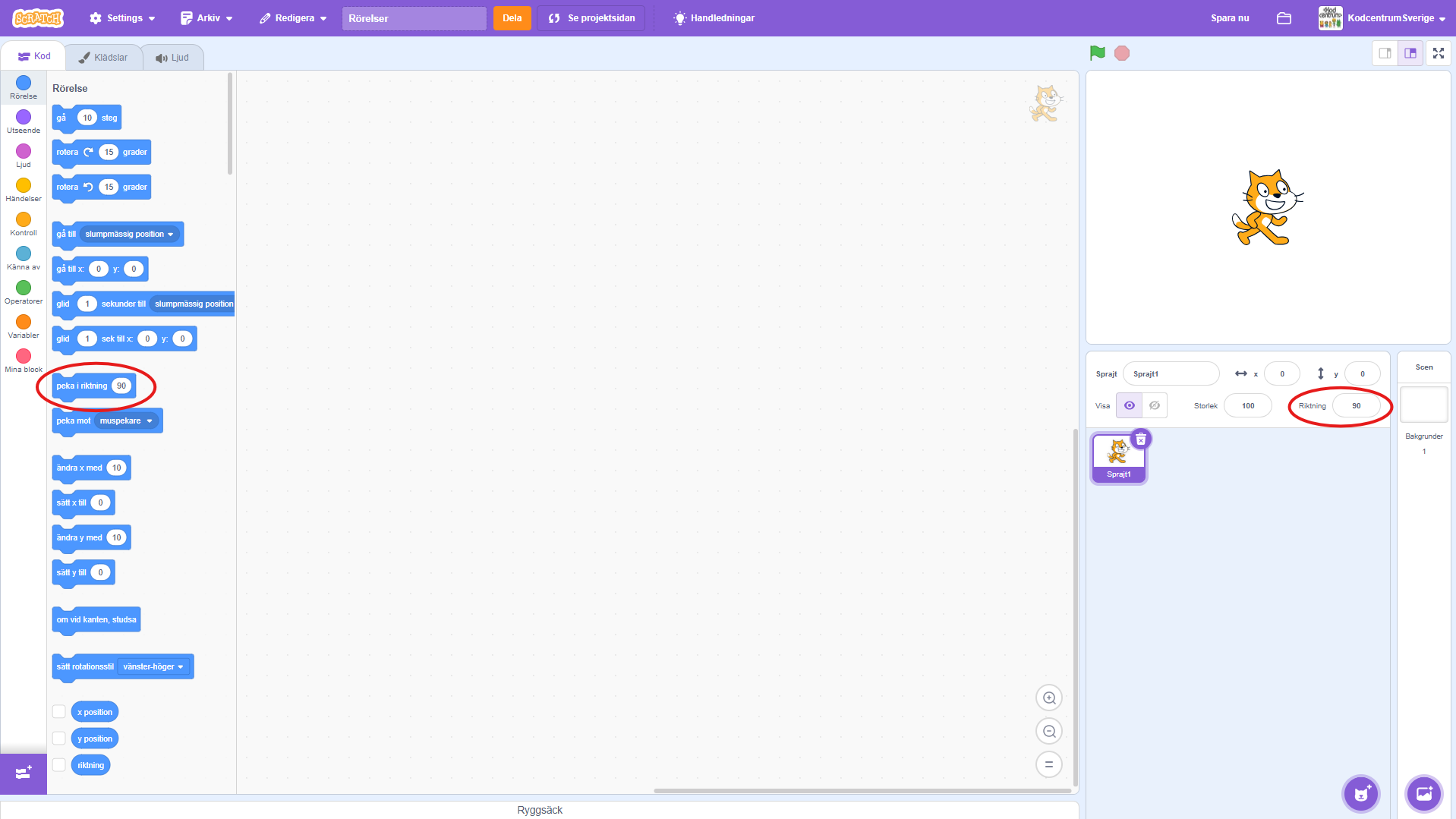Show the sprite with eye button

pyautogui.click(x=1129, y=405)
